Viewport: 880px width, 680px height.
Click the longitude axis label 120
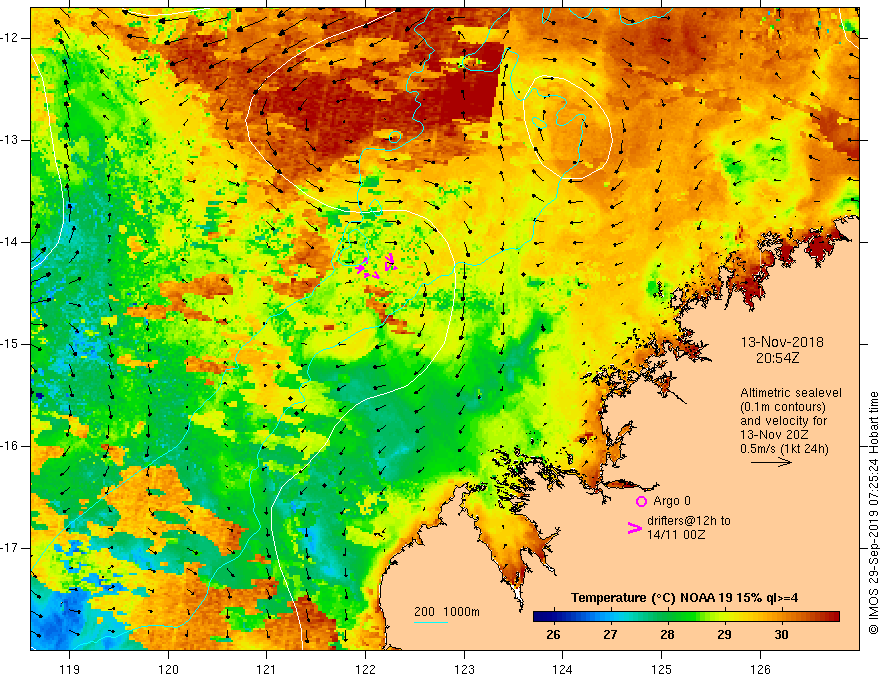(x=168, y=669)
